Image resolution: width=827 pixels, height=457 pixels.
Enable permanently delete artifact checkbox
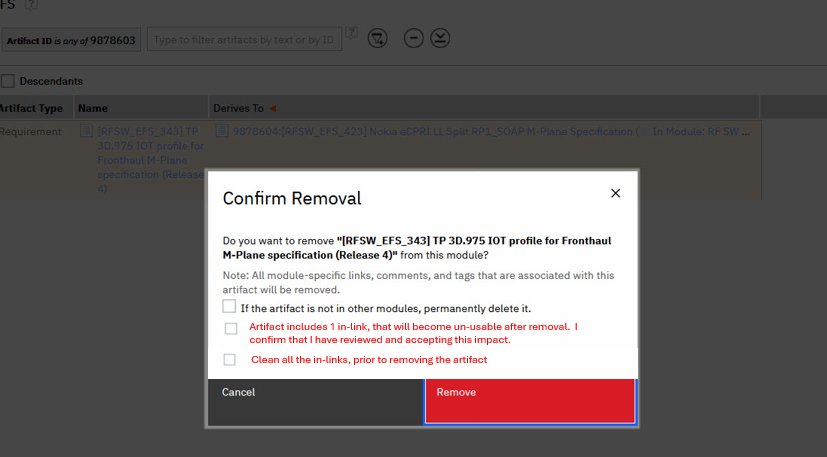230,307
